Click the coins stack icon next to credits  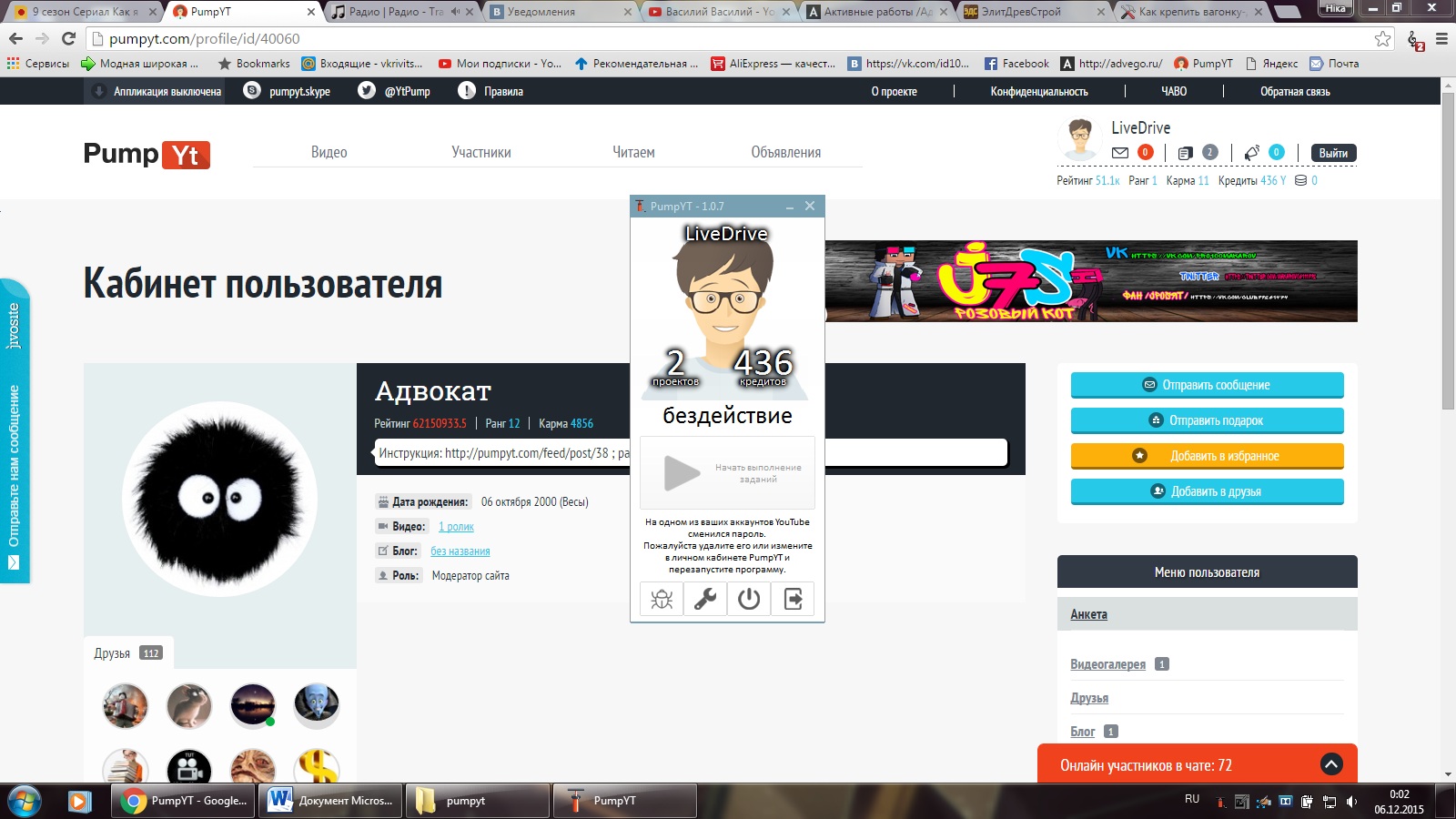1301,180
